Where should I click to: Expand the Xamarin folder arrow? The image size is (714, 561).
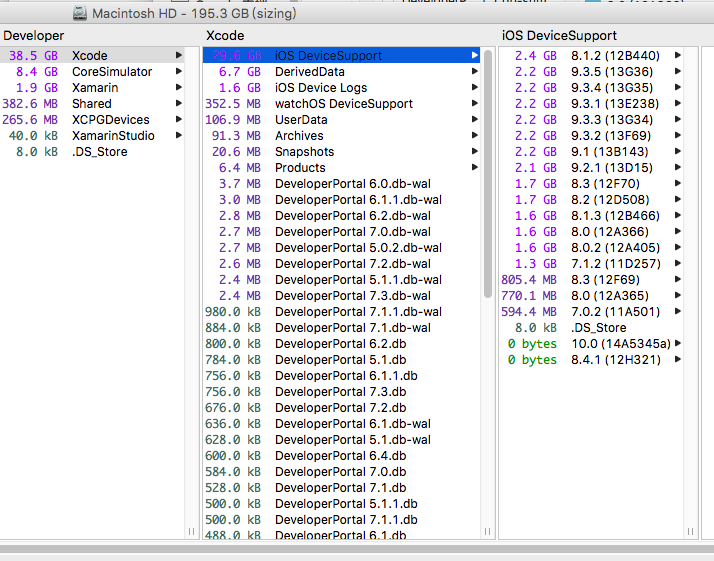point(179,88)
